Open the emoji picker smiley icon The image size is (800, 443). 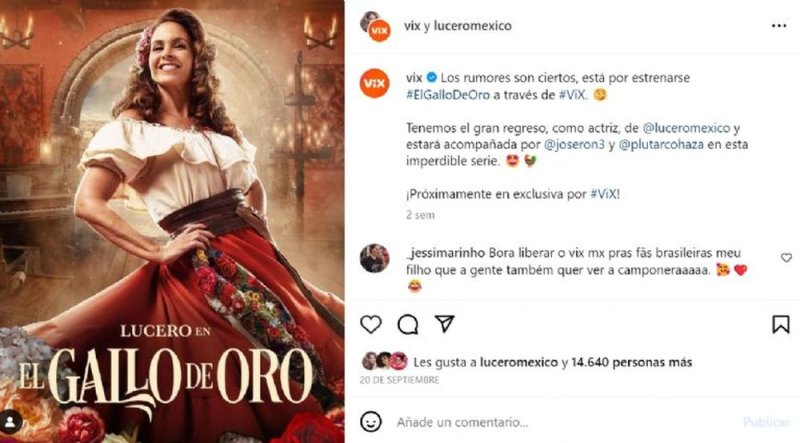tap(371, 422)
